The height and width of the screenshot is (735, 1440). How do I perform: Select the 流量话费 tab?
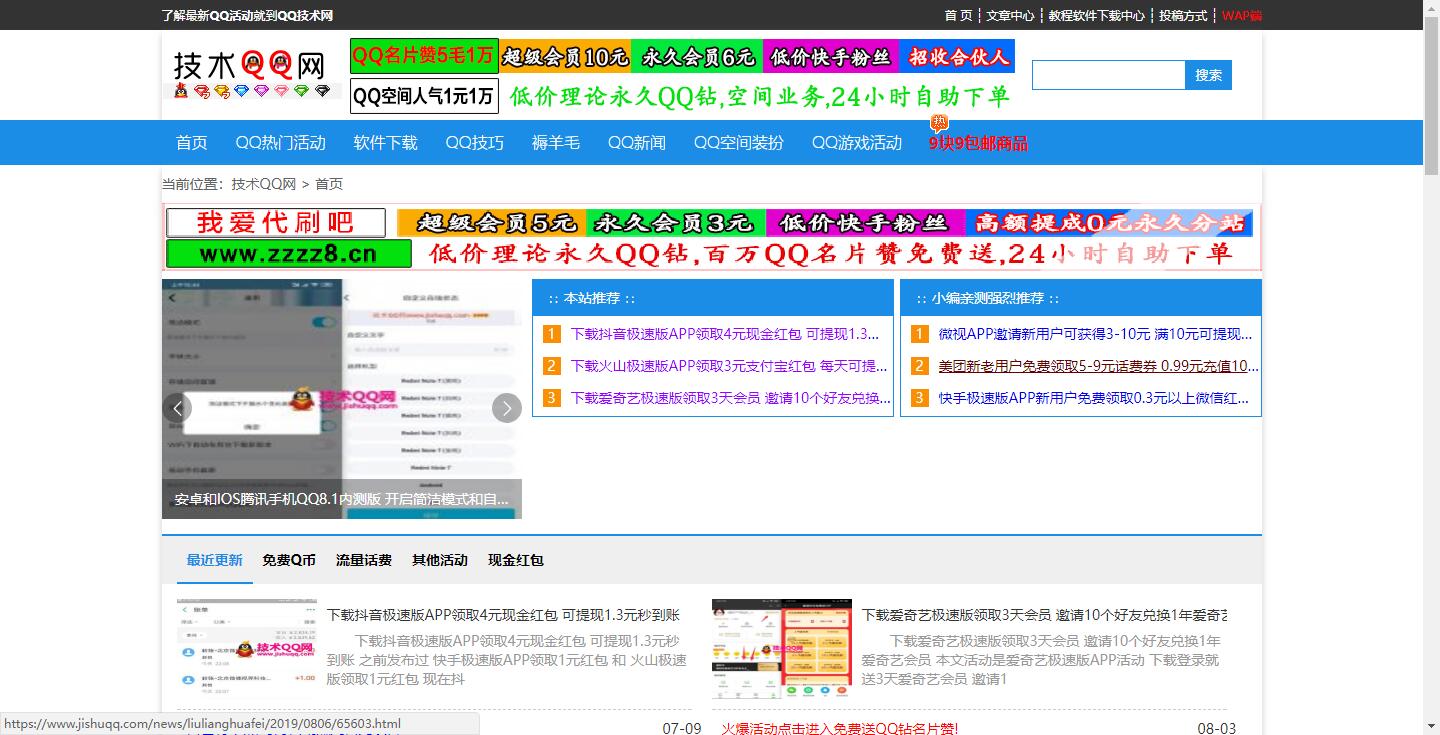pyautogui.click(x=364, y=560)
